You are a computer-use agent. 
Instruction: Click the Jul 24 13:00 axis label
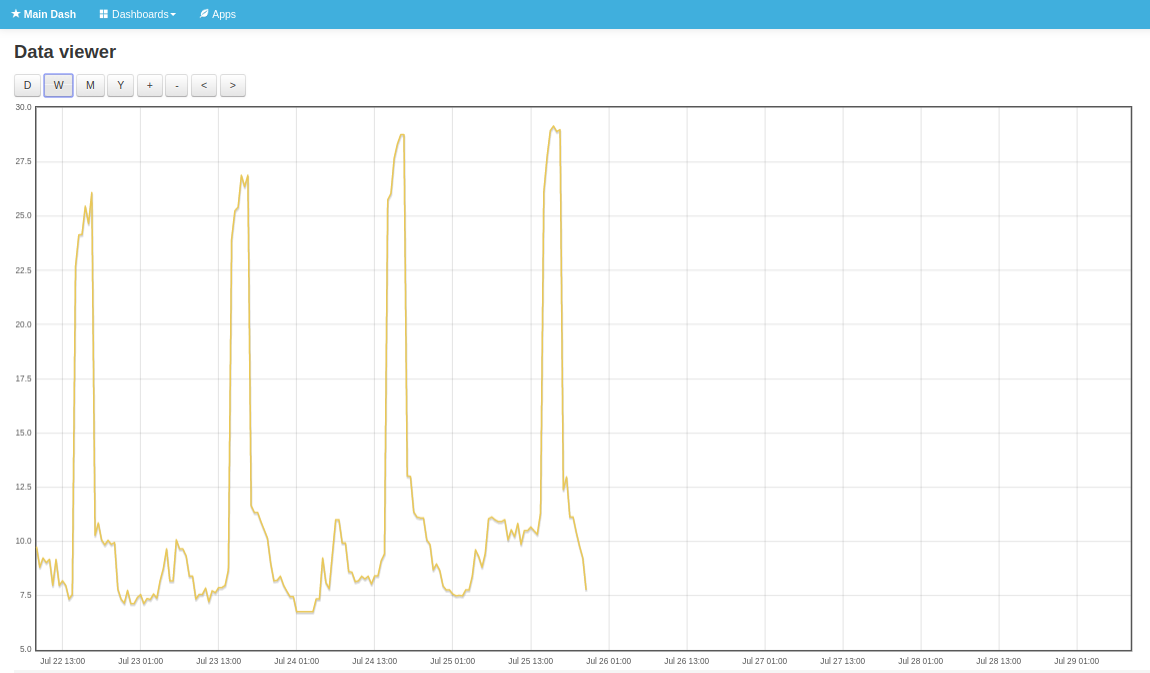click(x=375, y=661)
